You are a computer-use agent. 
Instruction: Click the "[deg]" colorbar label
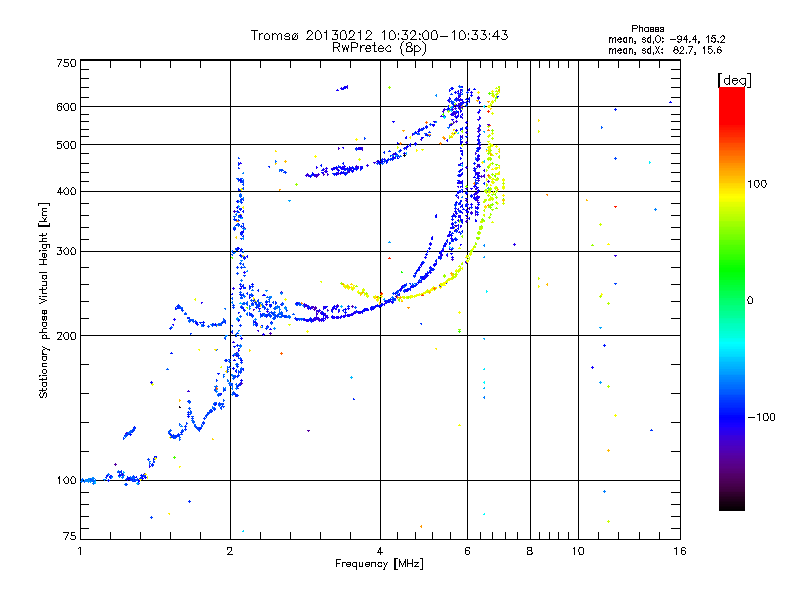click(734, 80)
